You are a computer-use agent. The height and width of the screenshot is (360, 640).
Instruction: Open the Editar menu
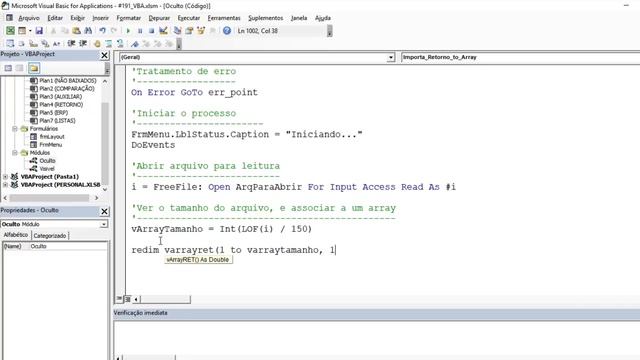pos(55,18)
